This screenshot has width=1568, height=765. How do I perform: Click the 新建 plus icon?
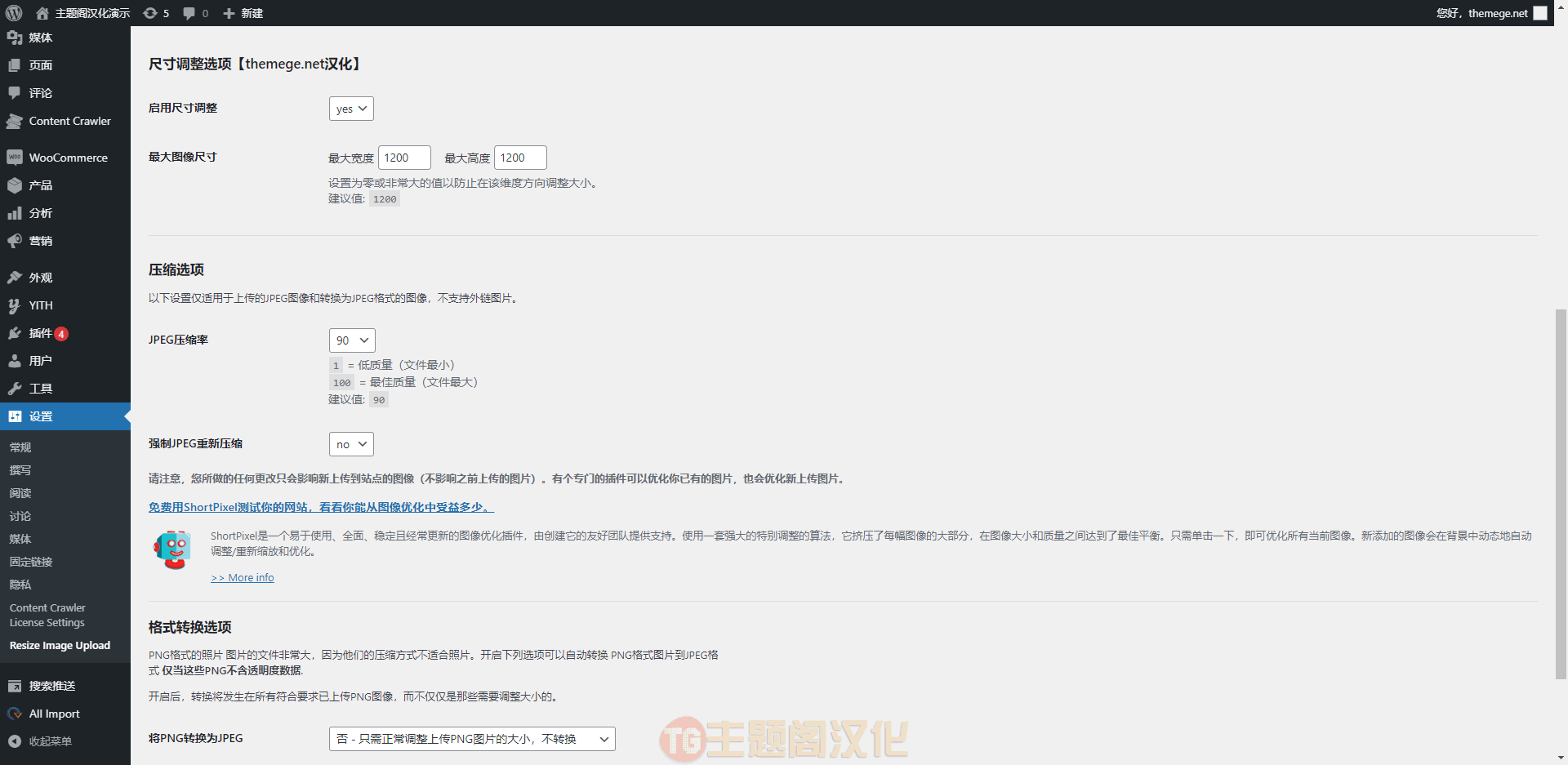coord(229,13)
